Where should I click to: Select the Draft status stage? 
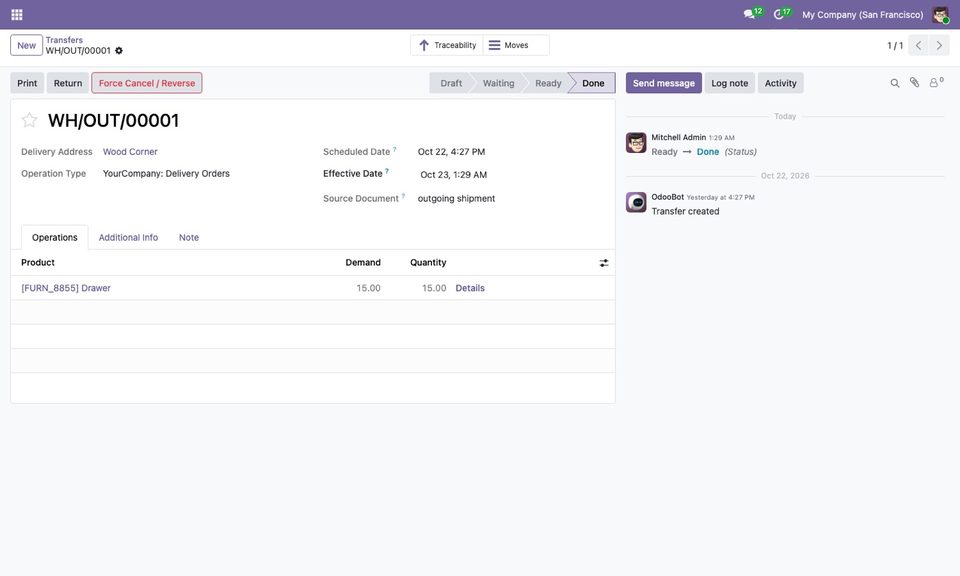coord(451,83)
